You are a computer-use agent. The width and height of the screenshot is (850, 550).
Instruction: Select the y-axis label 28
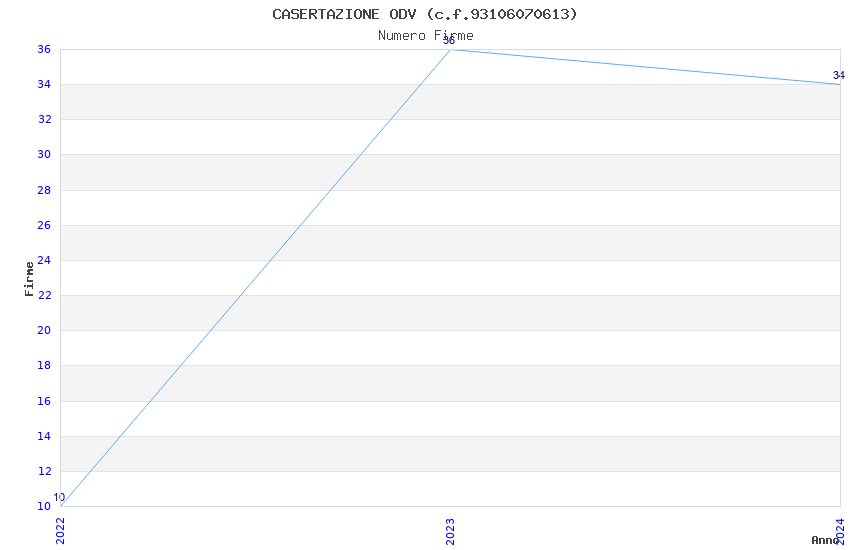(44, 190)
